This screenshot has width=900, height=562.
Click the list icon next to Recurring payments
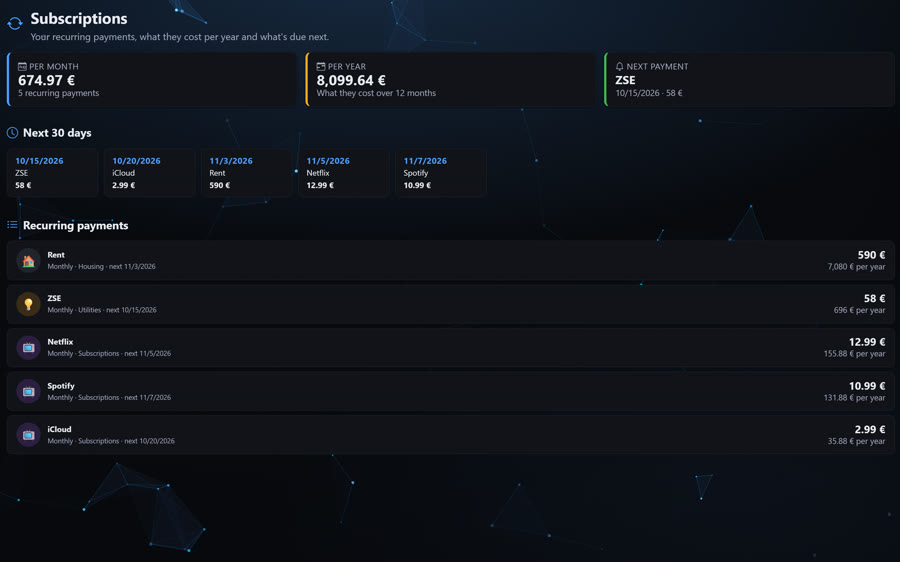pos(12,225)
